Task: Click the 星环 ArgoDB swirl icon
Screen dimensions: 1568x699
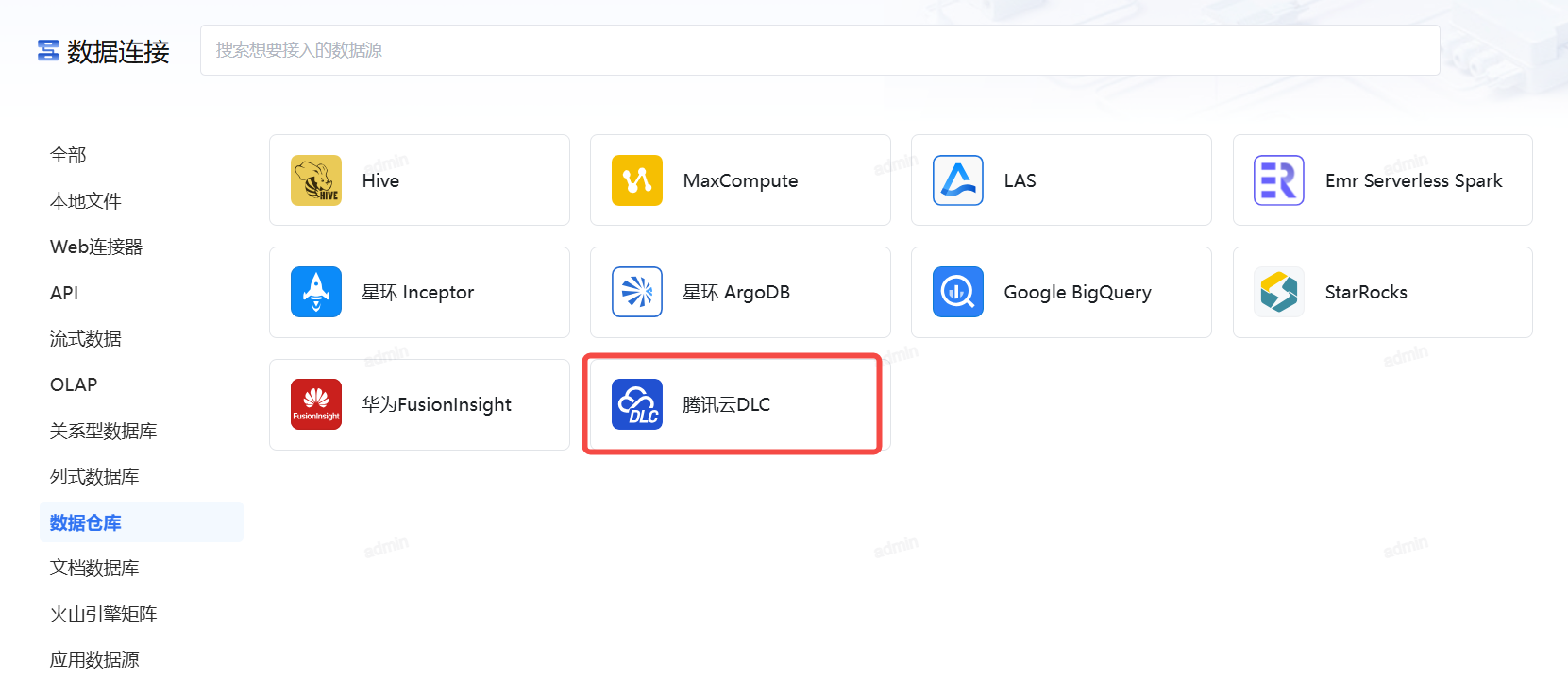Action: point(637,292)
